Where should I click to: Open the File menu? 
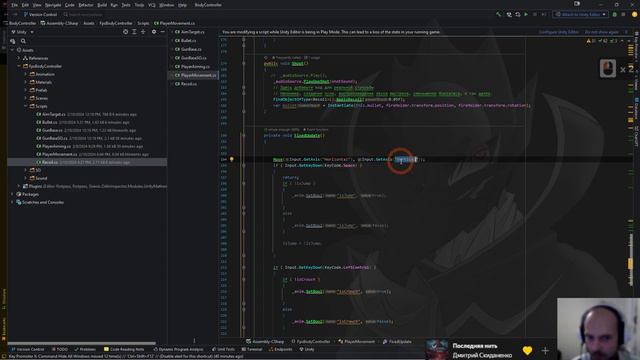(x=15, y=5)
